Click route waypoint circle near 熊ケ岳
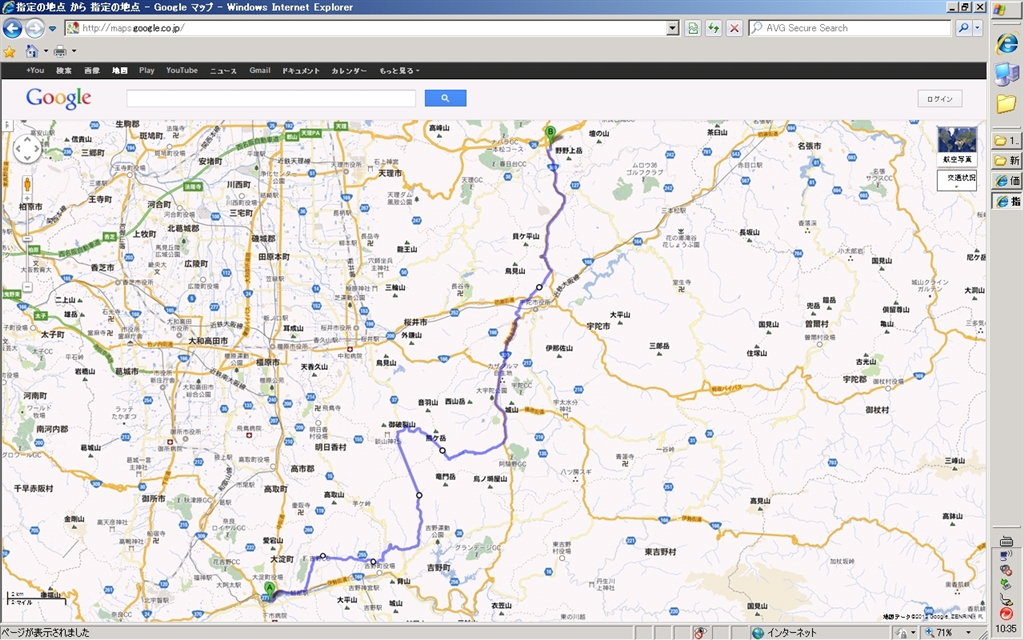 click(x=442, y=451)
